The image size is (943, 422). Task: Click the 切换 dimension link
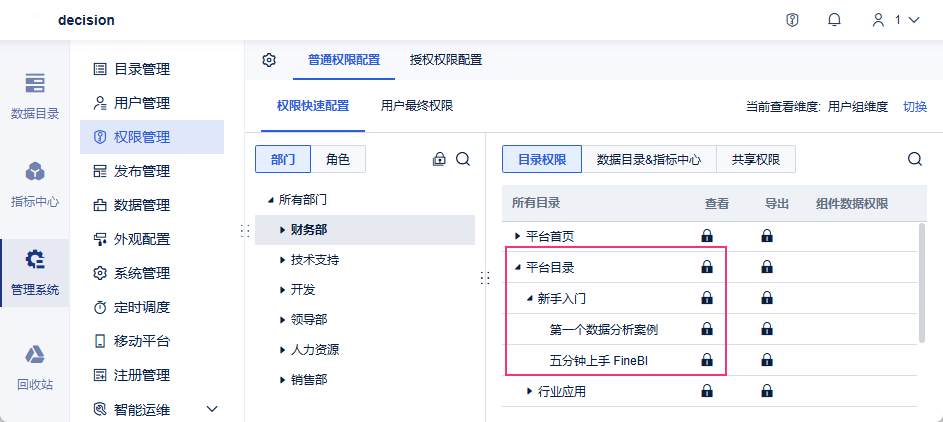pyautogui.click(x=915, y=106)
